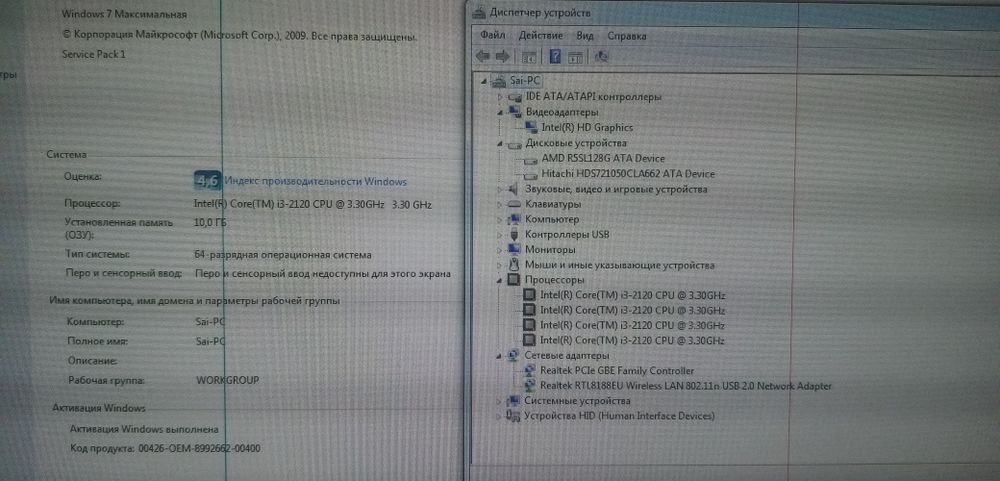Viewport: 1000px width, 481px height.
Task: Click the Hitachi HDS721050CLA662 disk icon
Action: pyautogui.click(x=531, y=174)
